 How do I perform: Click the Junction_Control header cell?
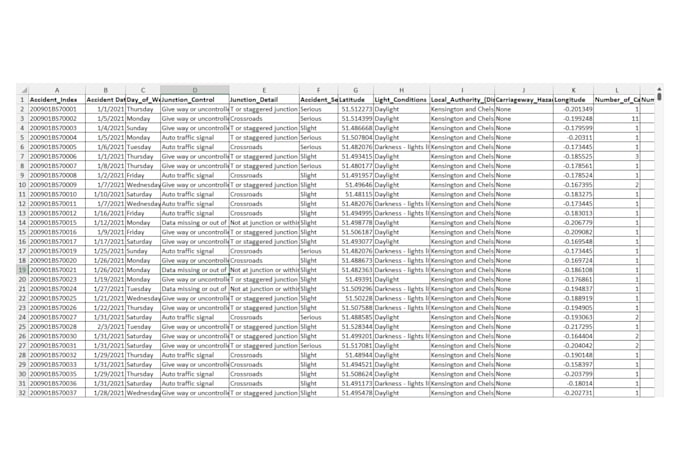pyautogui.click(x=195, y=100)
